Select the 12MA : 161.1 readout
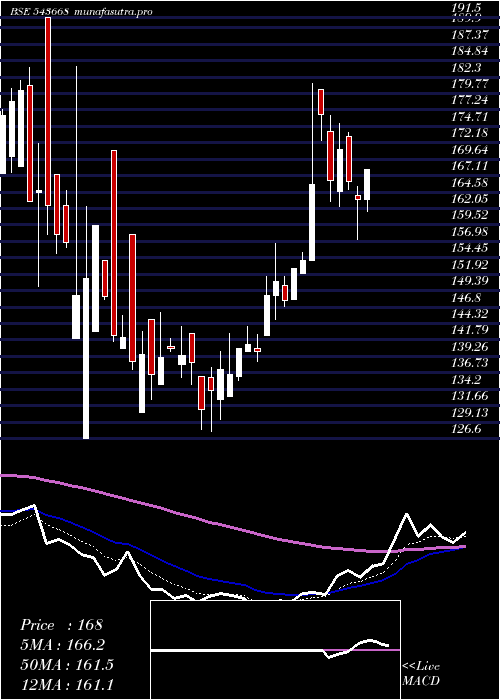This screenshot has width=500, height=700. pos(67,684)
